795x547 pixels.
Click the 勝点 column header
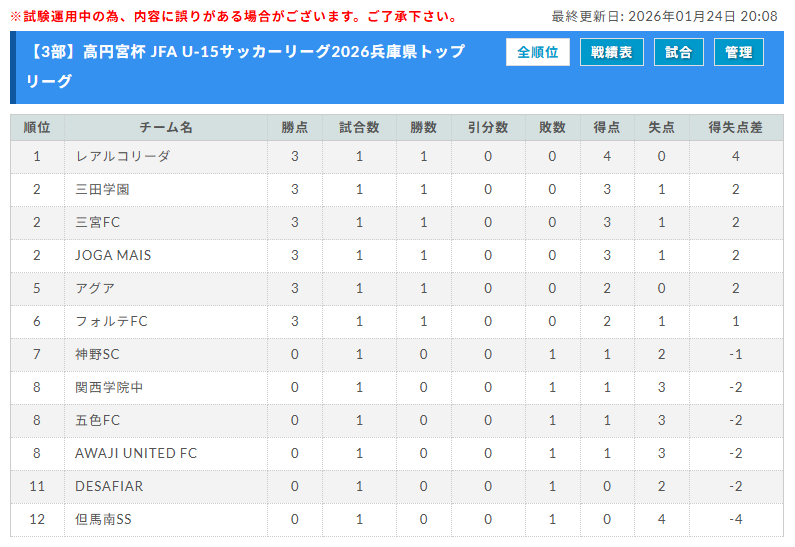(295, 128)
